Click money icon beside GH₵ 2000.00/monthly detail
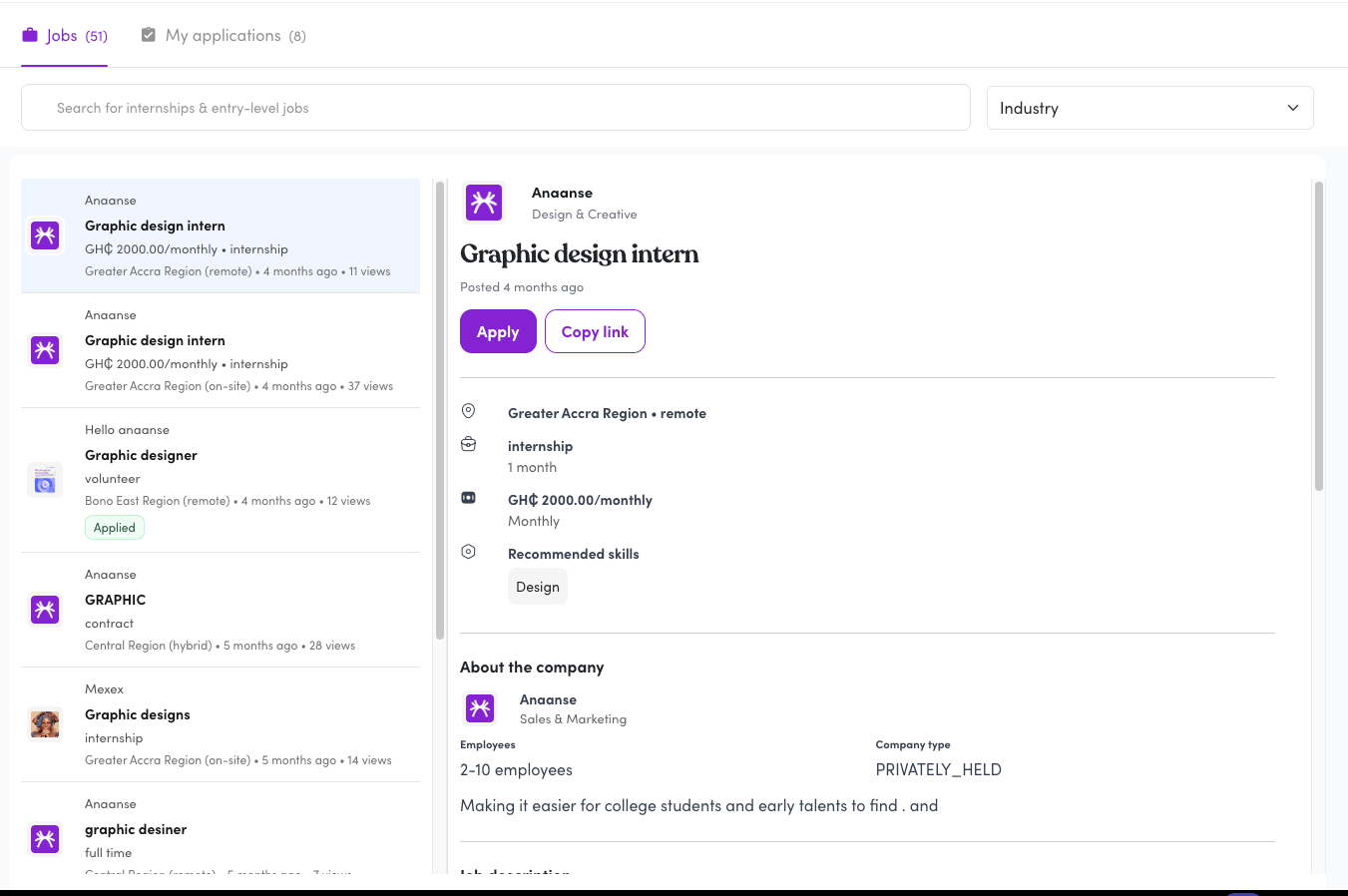1348x896 pixels. (x=468, y=498)
